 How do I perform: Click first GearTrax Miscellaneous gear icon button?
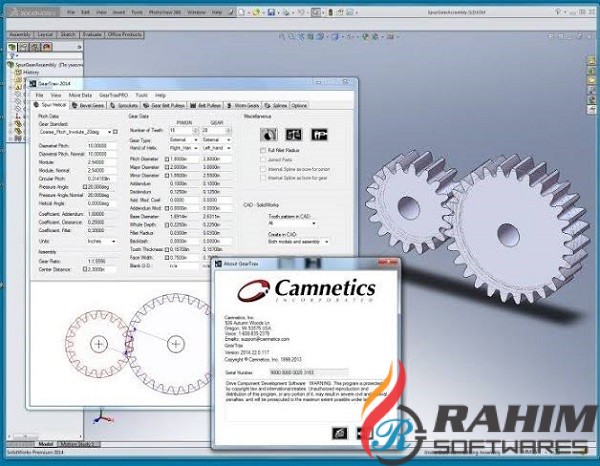coord(269,134)
